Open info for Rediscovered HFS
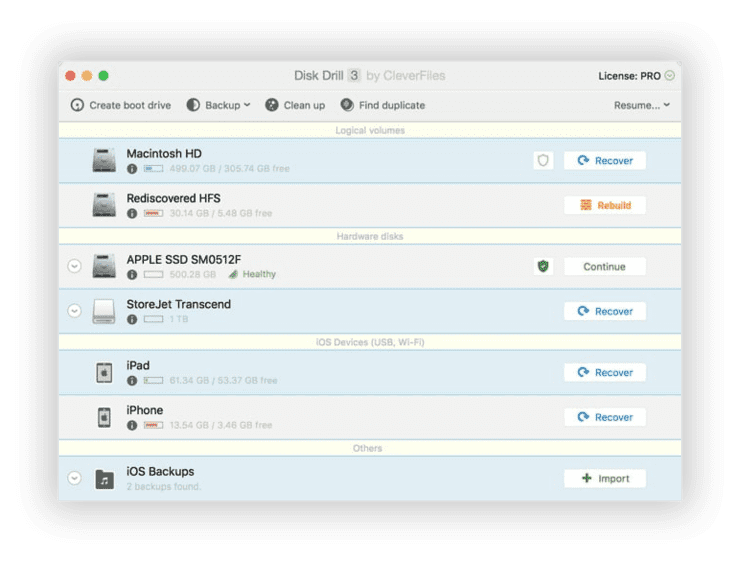Viewport: 739px width, 561px height. point(132,214)
